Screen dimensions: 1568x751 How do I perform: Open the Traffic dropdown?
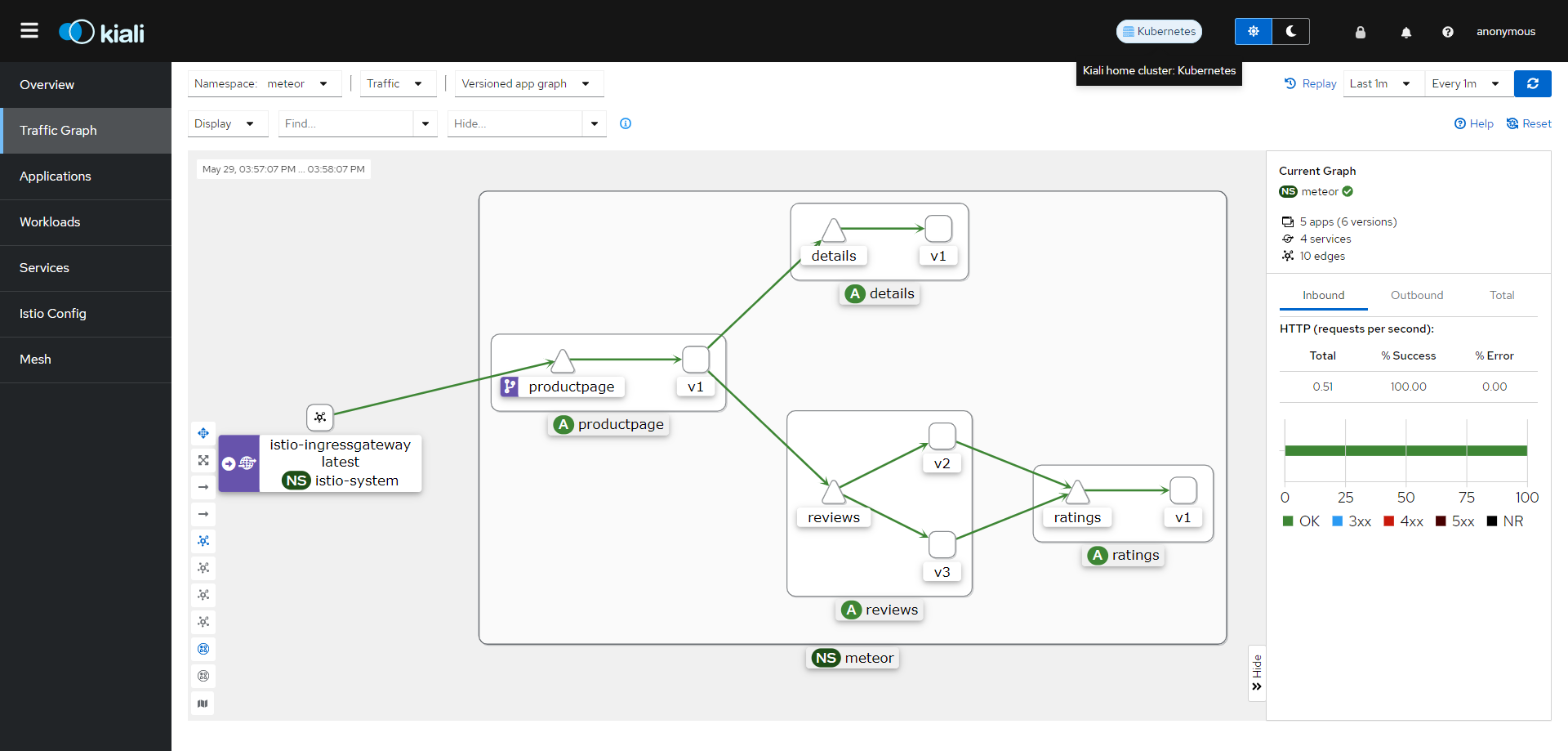click(398, 83)
